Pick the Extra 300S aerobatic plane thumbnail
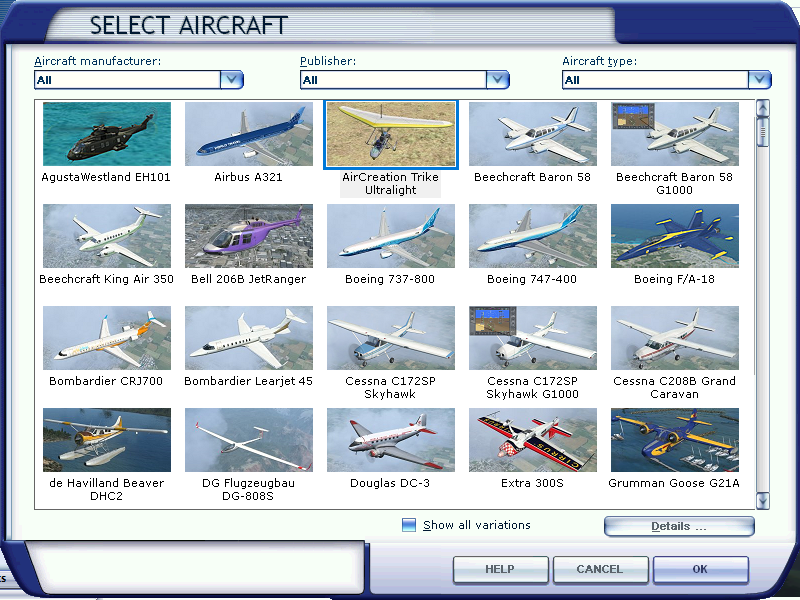Viewport: 800px width, 600px height. tap(533, 440)
